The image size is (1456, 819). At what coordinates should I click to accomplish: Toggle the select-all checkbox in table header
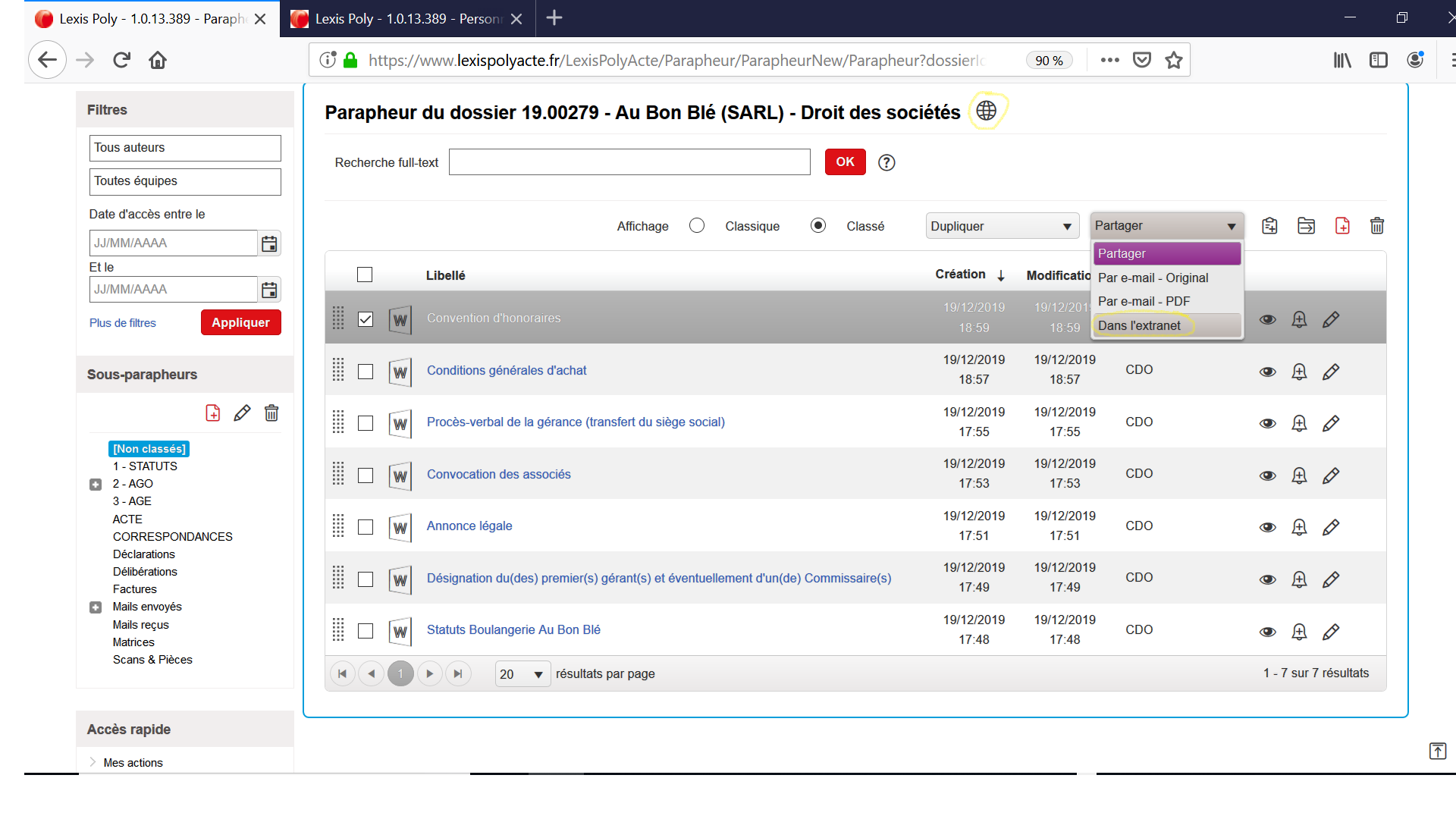(365, 275)
